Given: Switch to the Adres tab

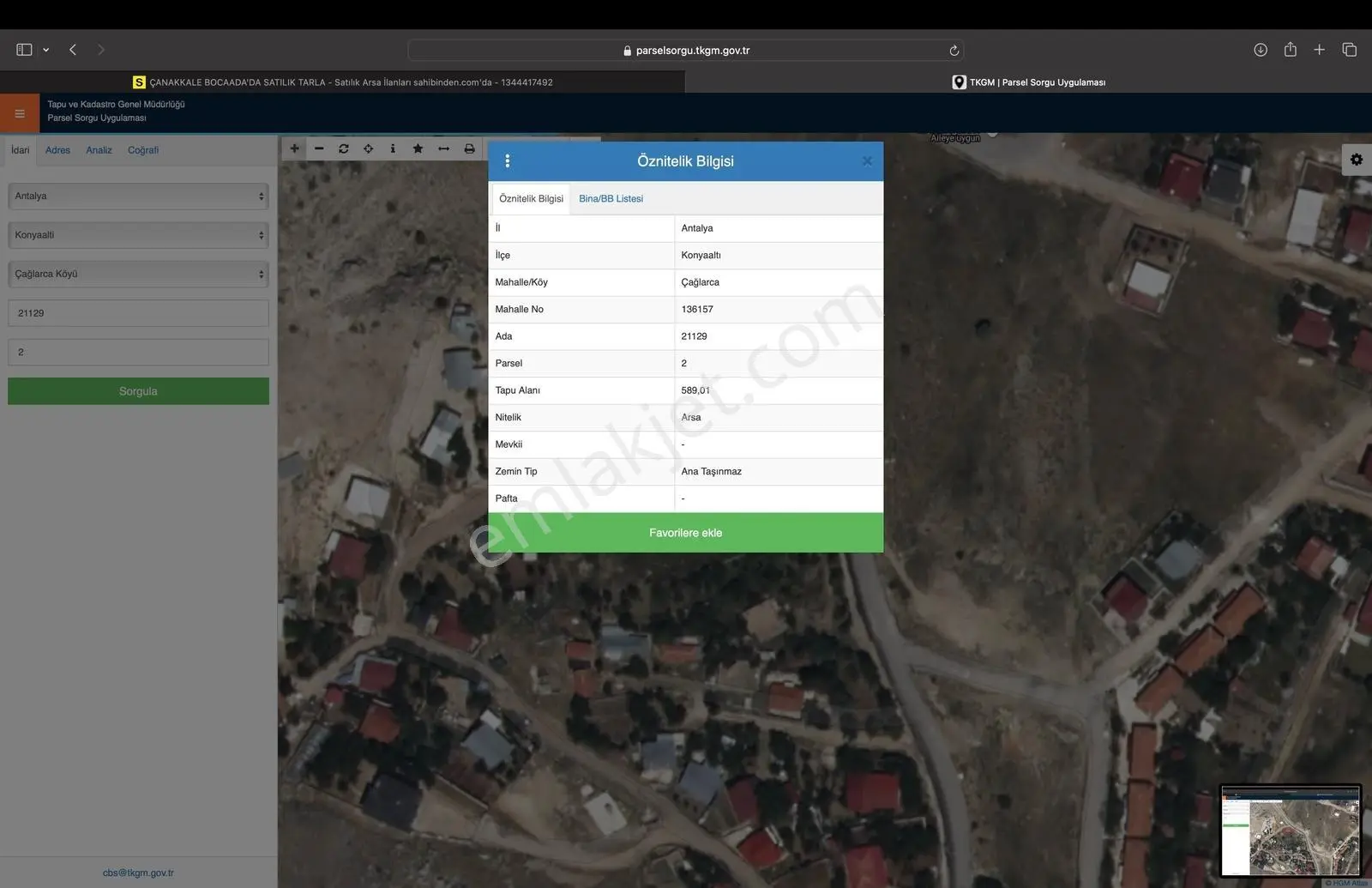Looking at the screenshot, I should [x=57, y=150].
